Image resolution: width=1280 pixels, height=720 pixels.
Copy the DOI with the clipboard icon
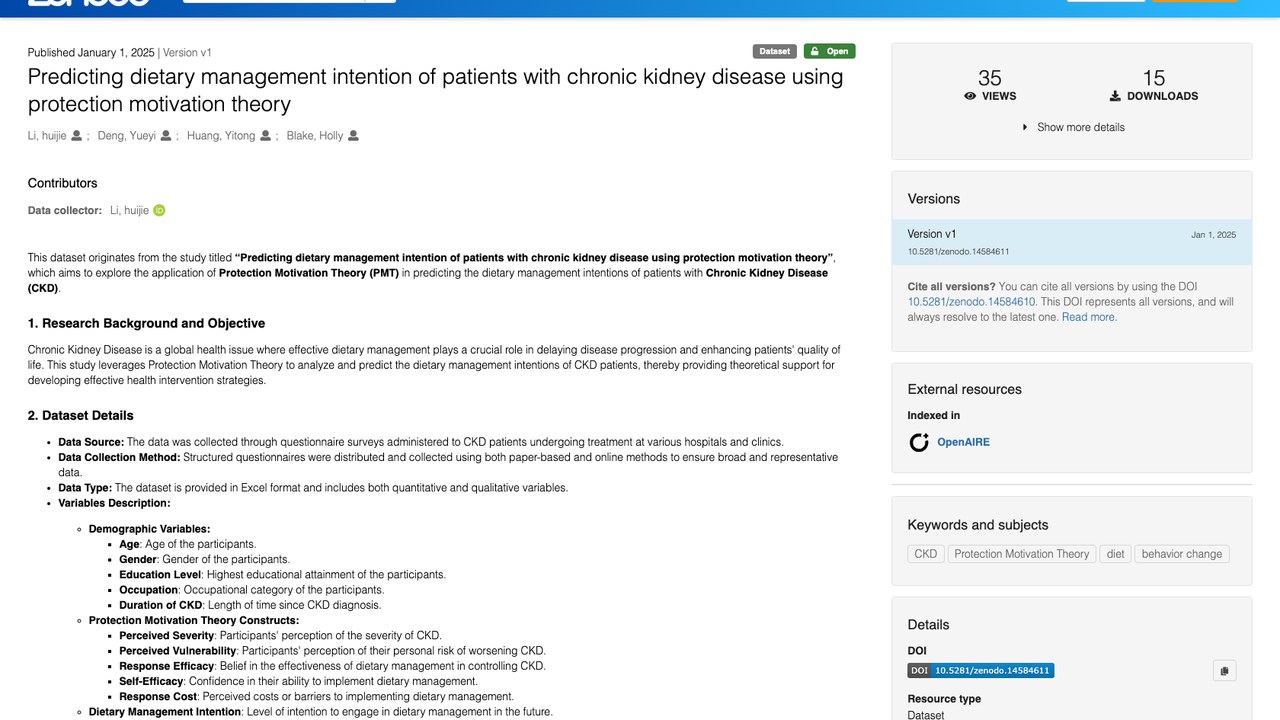pyautogui.click(x=1224, y=671)
